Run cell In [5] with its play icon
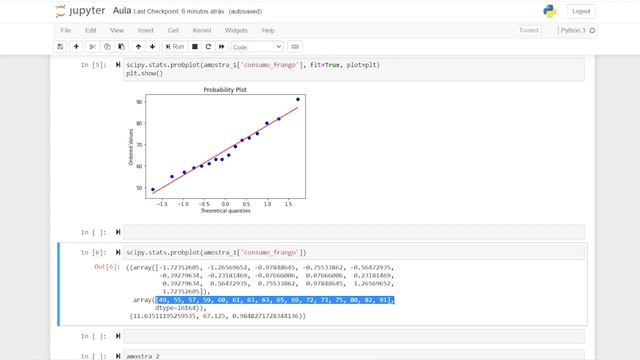Screen dimensions: 640x360 pos(118,64)
